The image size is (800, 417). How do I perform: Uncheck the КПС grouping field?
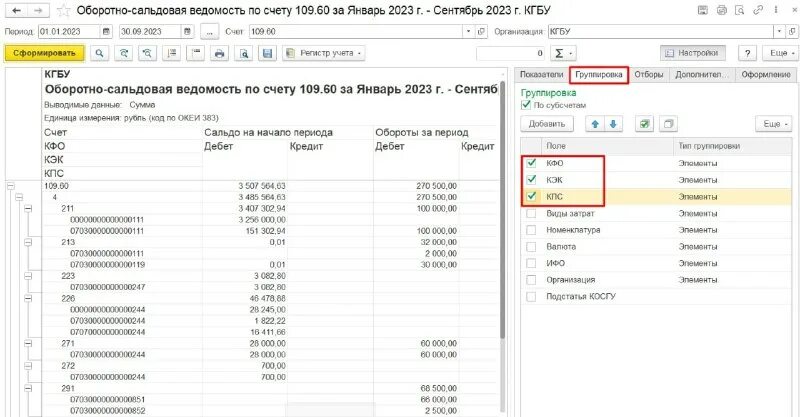[x=532, y=196]
